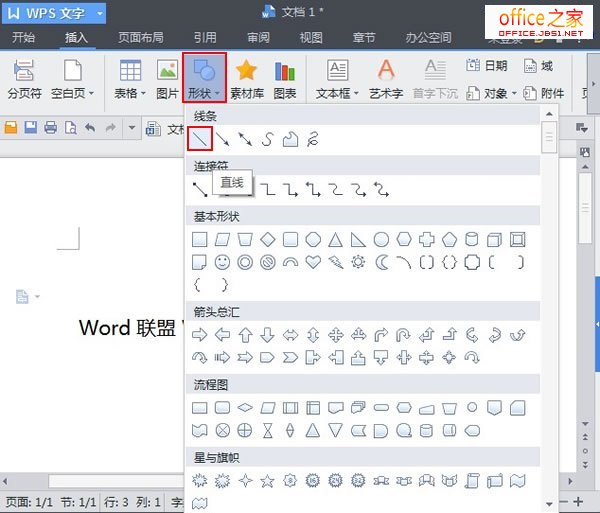Click the zoom in plus button
The width and height of the screenshot is (600, 513).
click(x=578, y=502)
